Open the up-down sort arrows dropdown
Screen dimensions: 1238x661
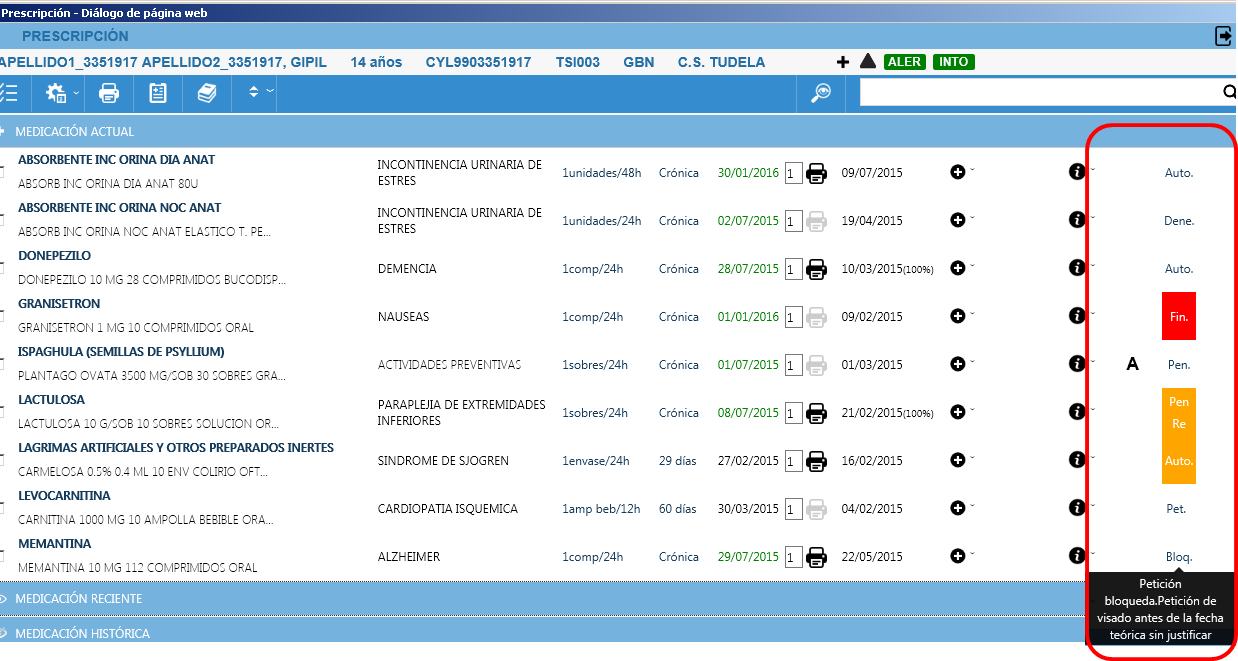coord(258,93)
